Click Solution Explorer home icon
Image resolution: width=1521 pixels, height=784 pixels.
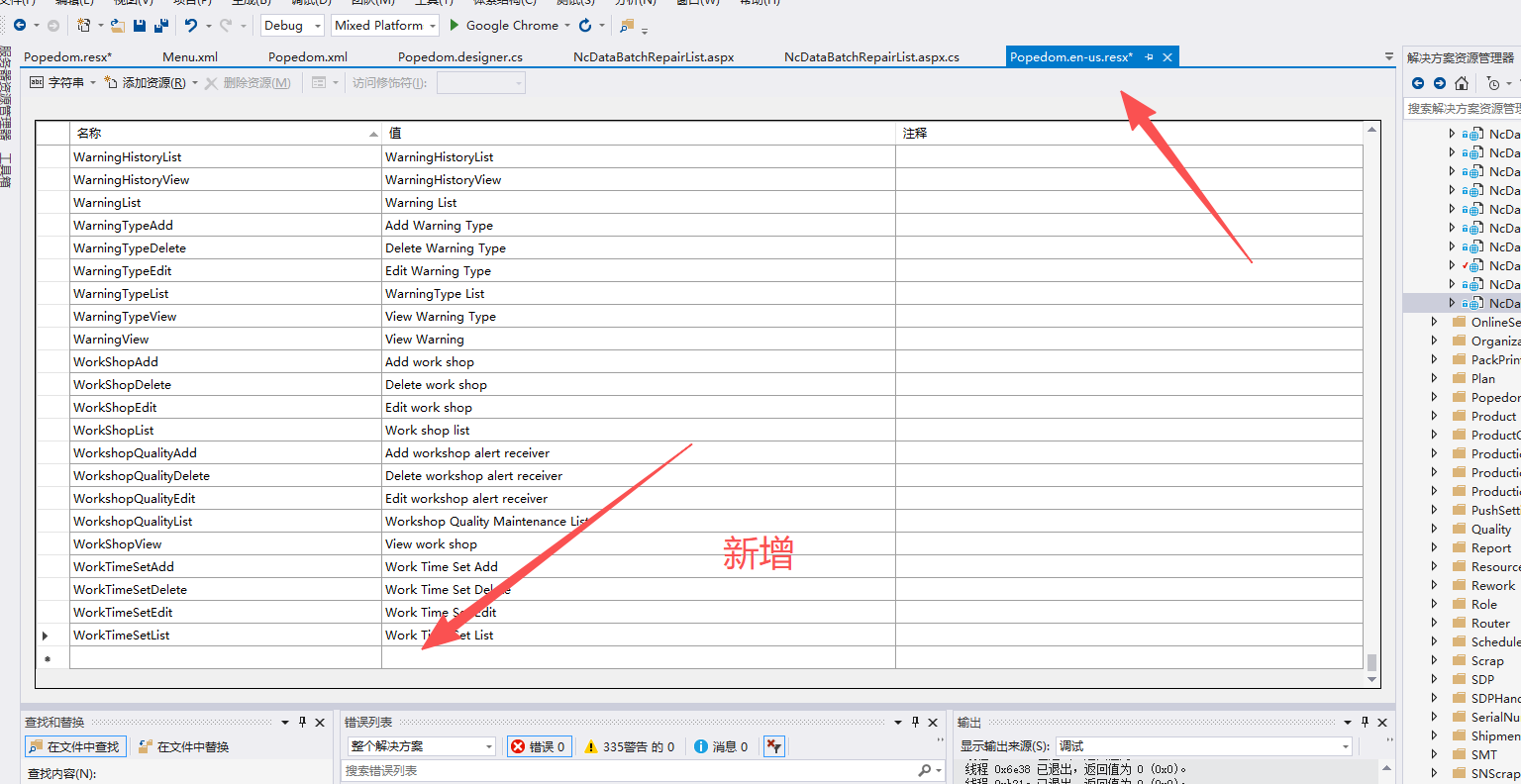(x=1462, y=83)
